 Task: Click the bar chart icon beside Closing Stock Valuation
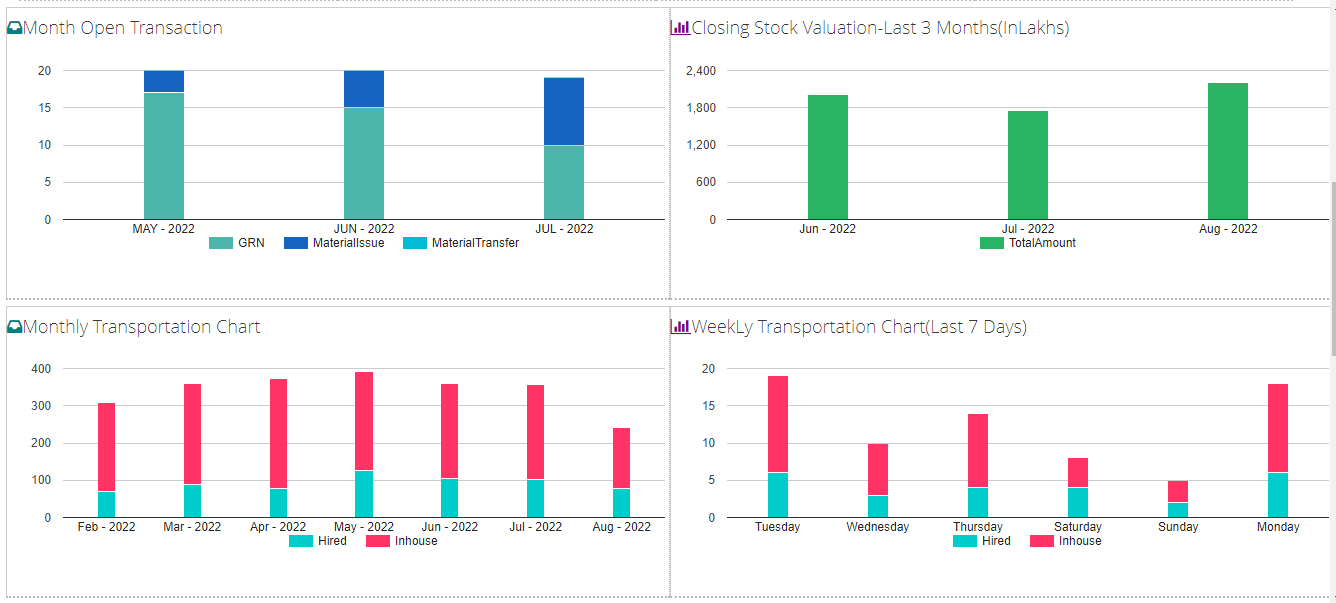(x=680, y=29)
